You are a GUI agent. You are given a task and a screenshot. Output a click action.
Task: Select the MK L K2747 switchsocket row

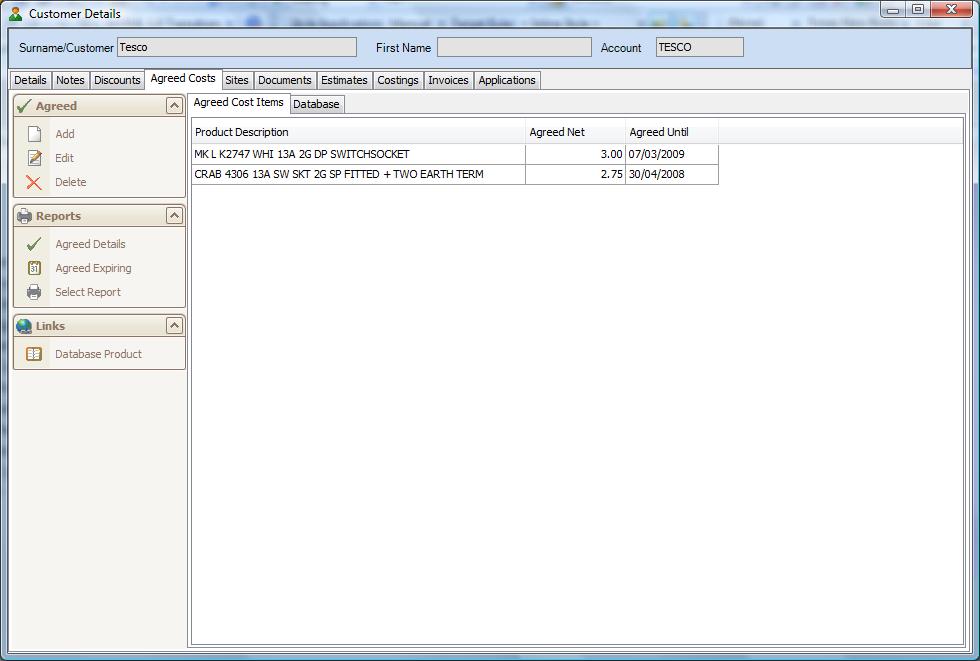pyautogui.click(x=358, y=154)
